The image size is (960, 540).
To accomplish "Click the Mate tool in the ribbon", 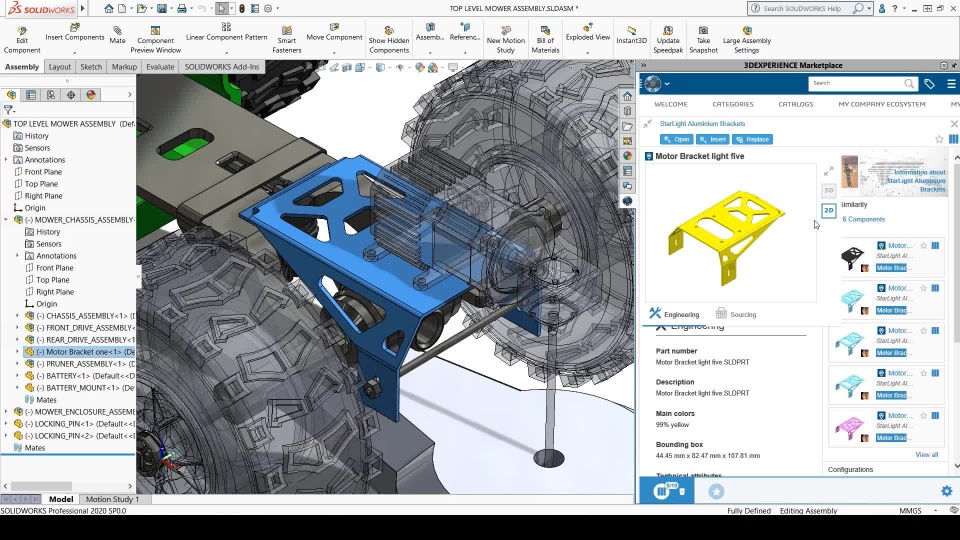I will click(x=117, y=36).
